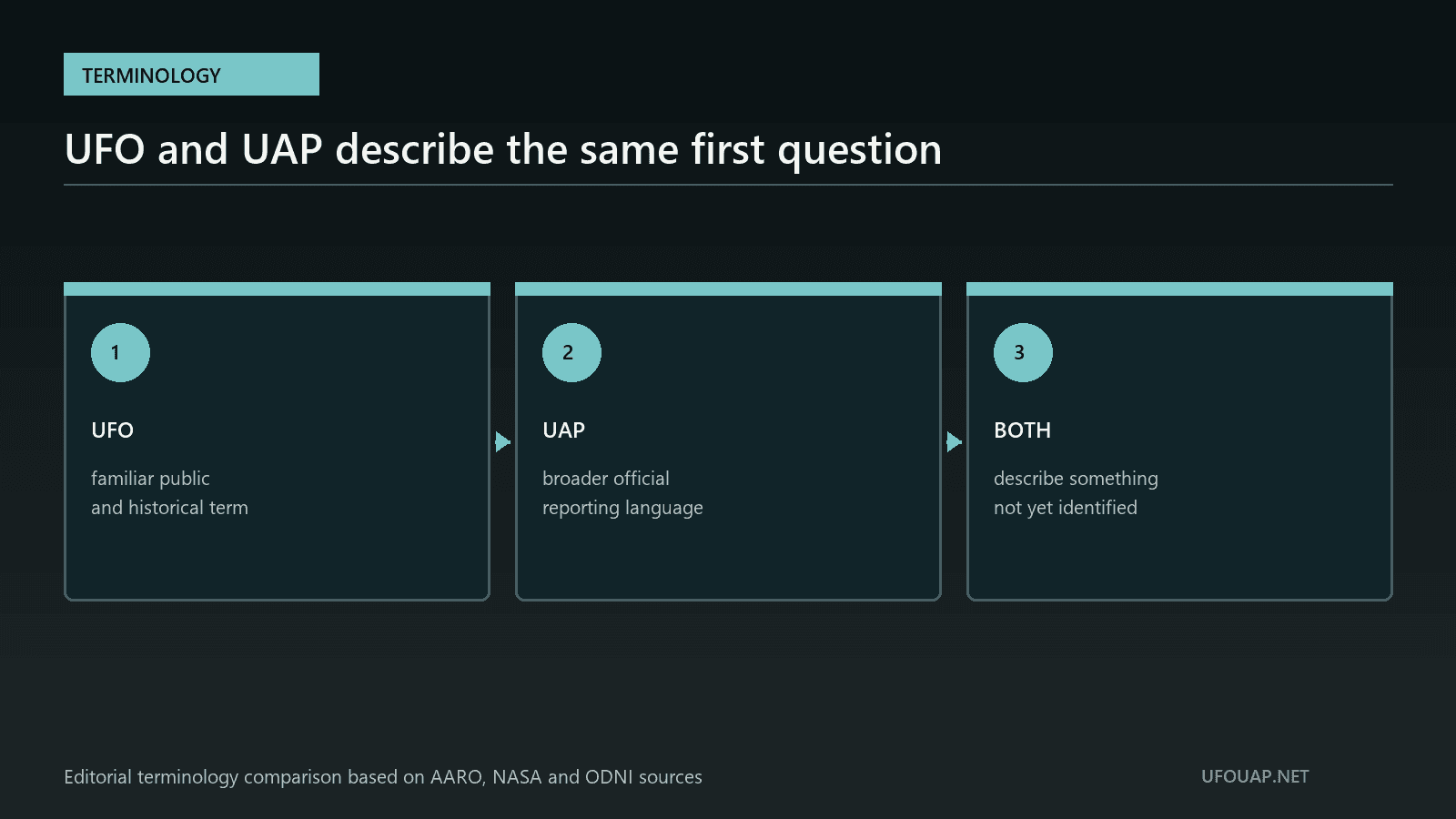Click the number 1 circle badge

pos(120,352)
